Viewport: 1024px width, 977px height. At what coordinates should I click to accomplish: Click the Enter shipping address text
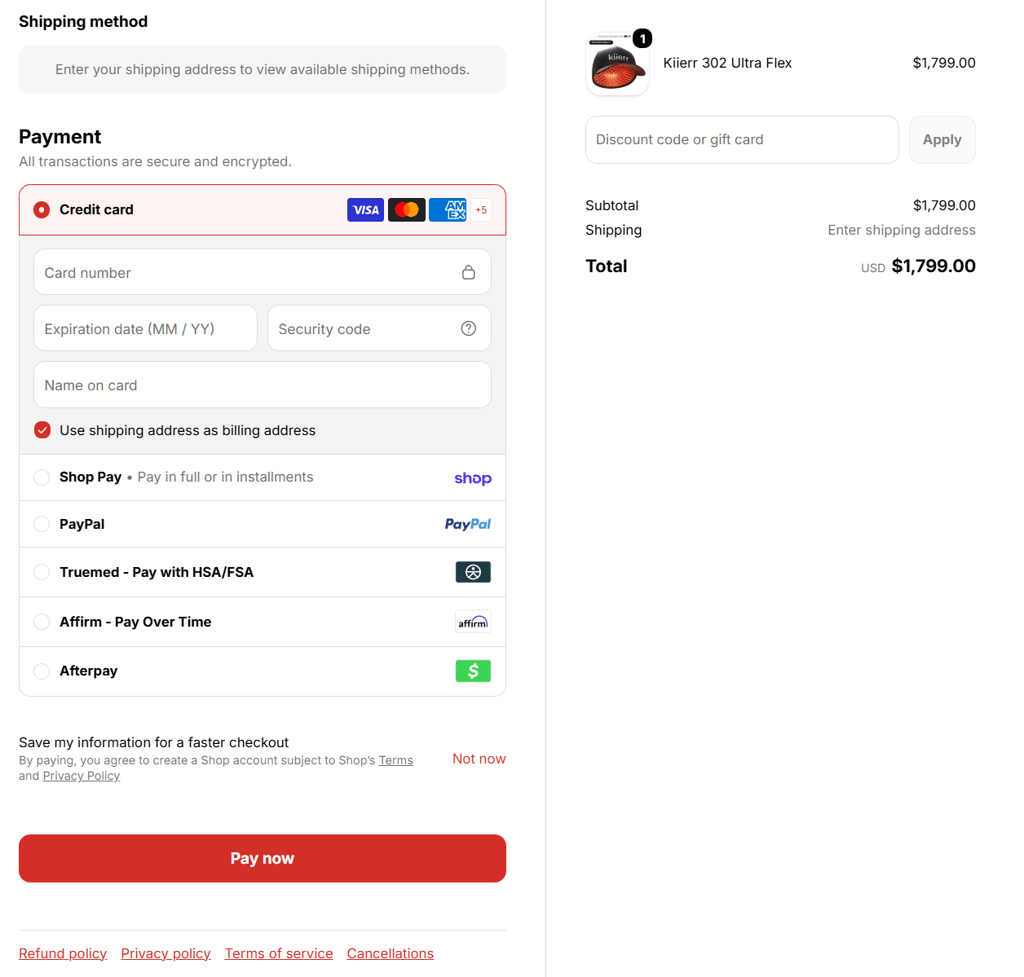(901, 230)
